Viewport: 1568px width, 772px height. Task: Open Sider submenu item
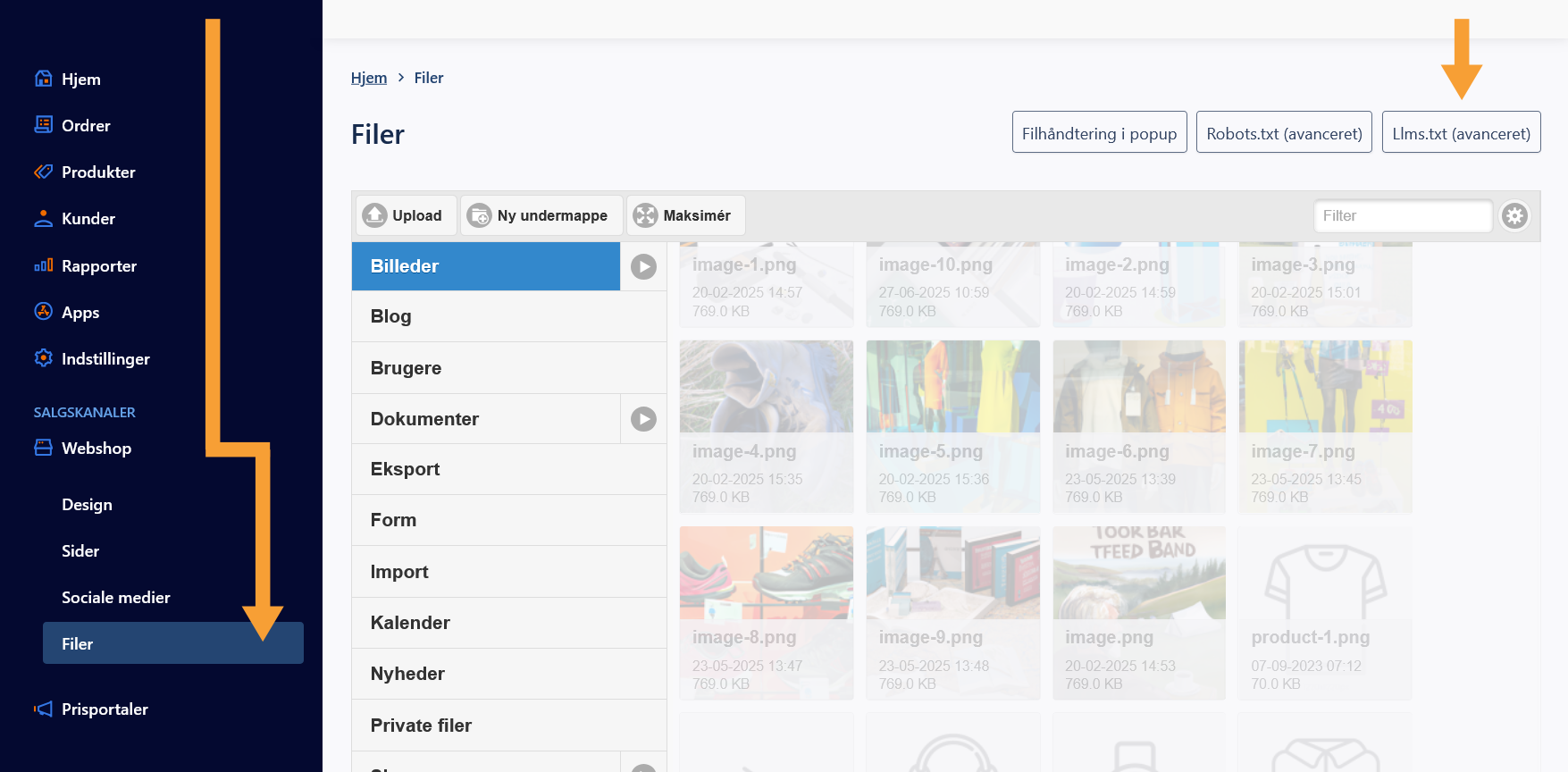click(x=80, y=550)
